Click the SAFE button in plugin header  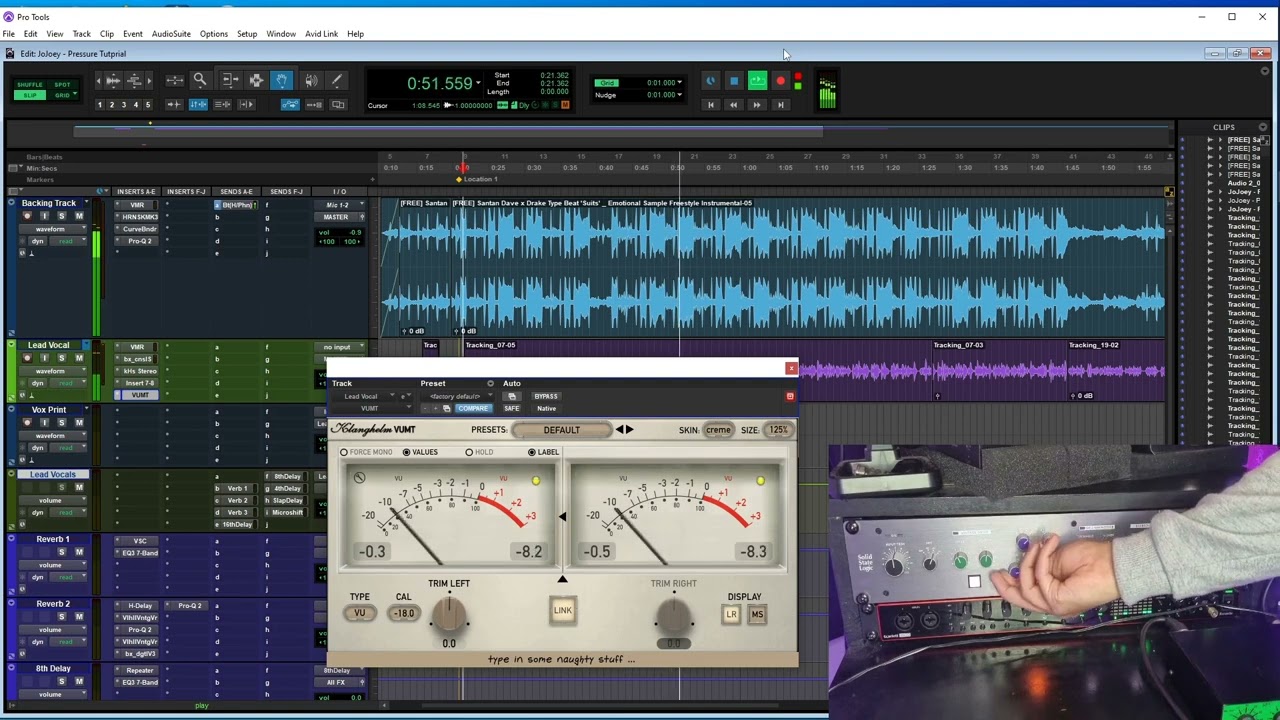(512, 408)
